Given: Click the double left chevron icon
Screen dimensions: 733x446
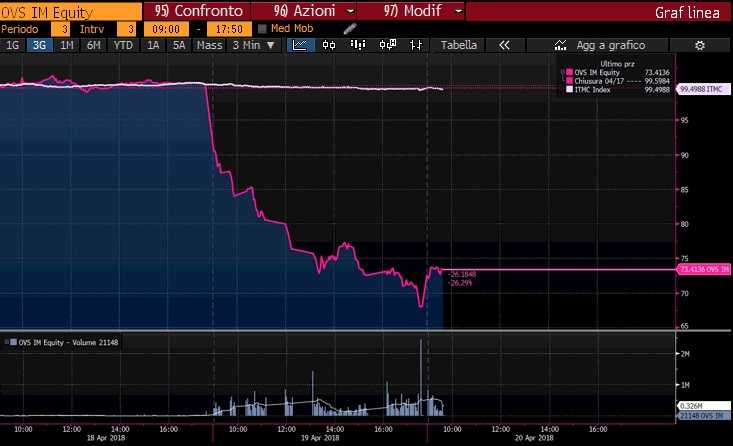Looking at the screenshot, I should click(504, 45).
